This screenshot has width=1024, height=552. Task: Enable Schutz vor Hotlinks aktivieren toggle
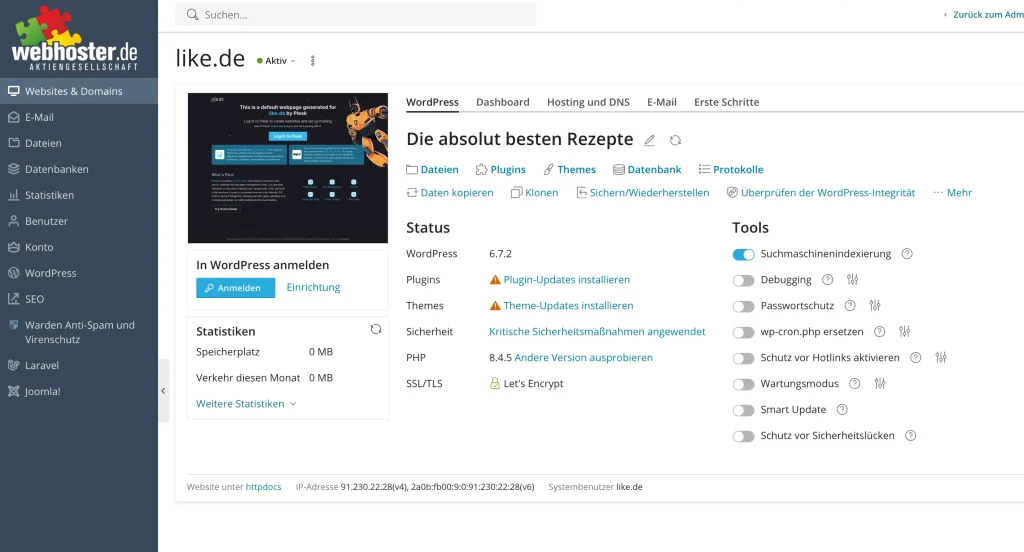pyautogui.click(x=743, y=358)
